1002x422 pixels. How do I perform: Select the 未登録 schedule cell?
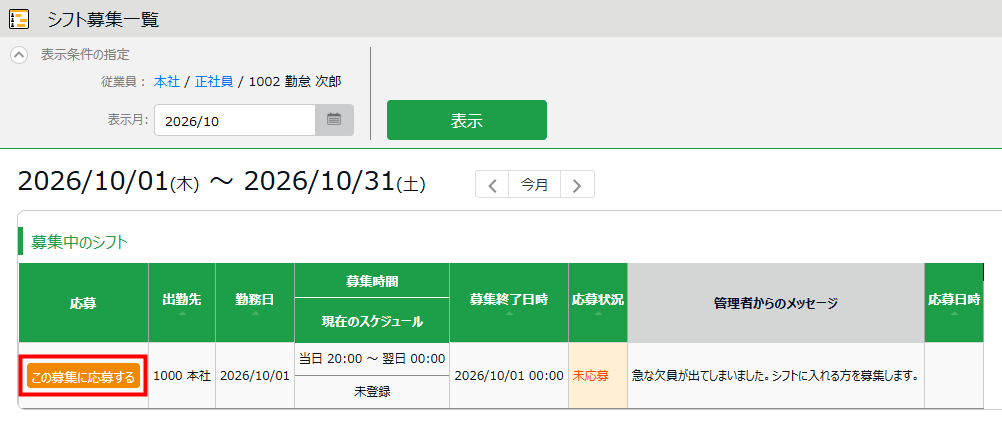372,391
